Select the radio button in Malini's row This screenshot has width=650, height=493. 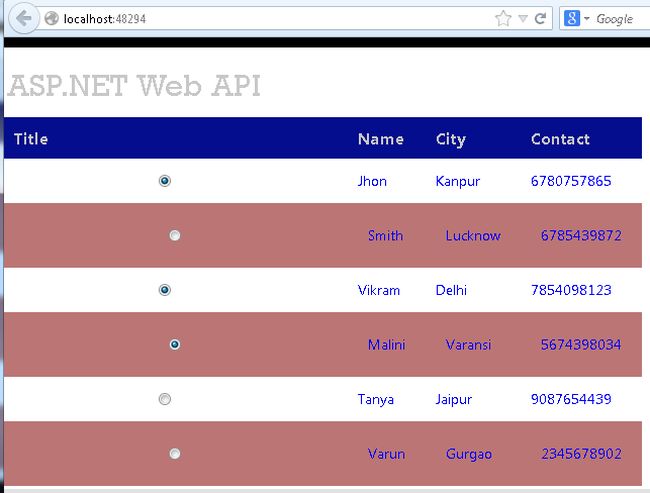tap(175, 345)
